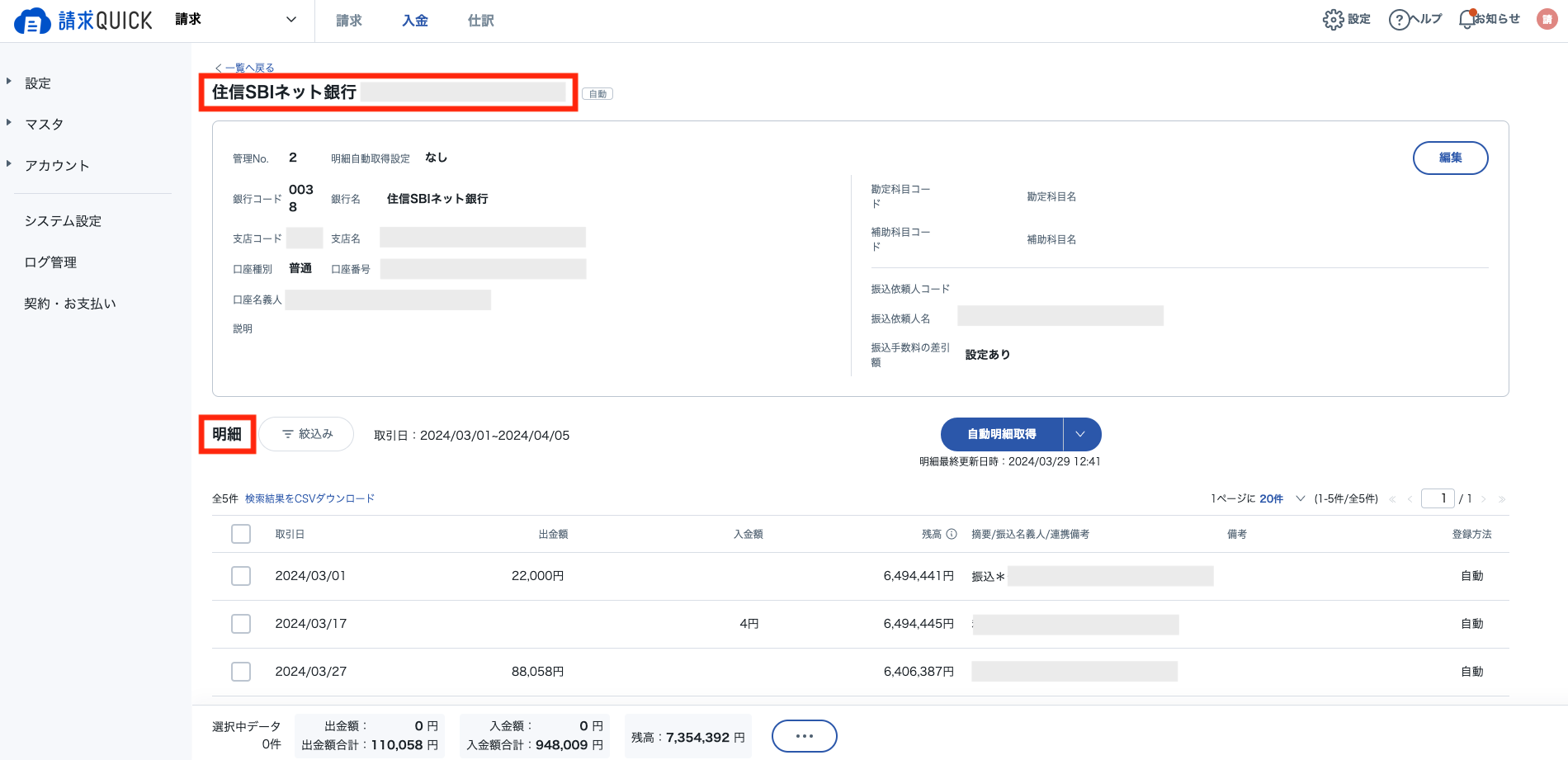Click the 住信SBIネット銀行 page title
1568x760 pixels.
[x=284, y=92]
